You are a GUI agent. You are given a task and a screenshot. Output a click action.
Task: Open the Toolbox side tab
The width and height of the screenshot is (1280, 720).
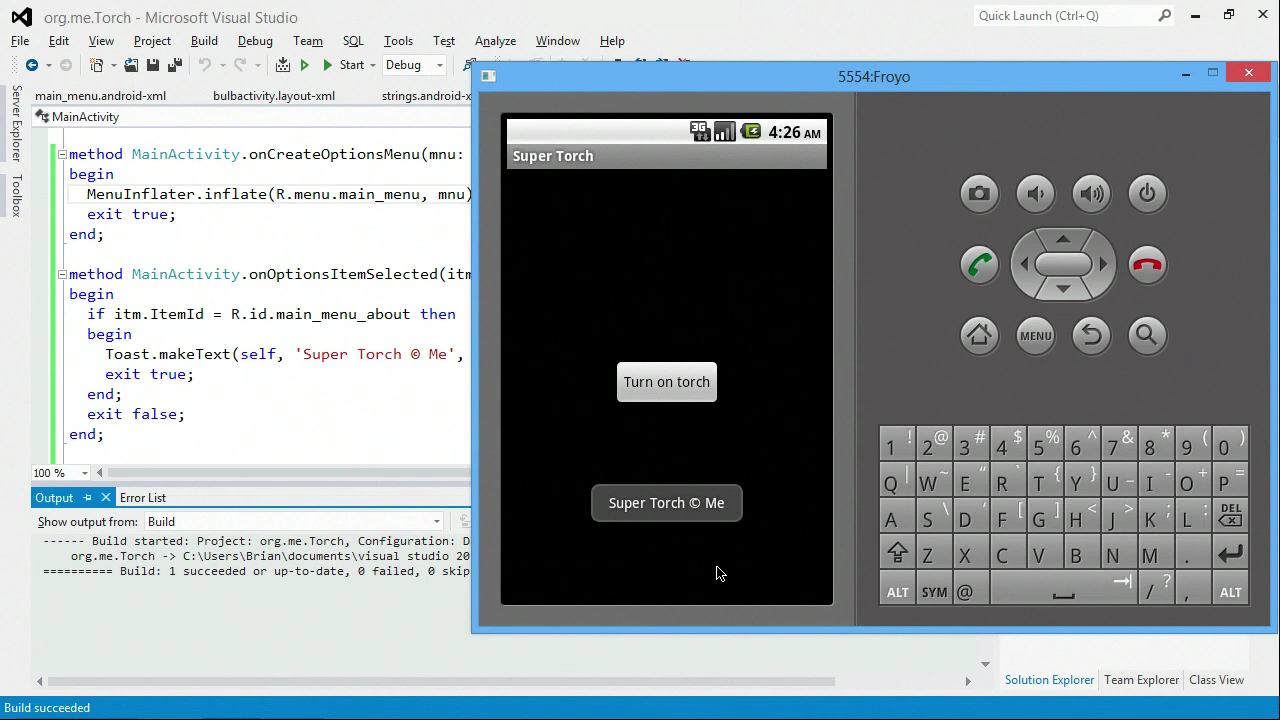point(16,196)
